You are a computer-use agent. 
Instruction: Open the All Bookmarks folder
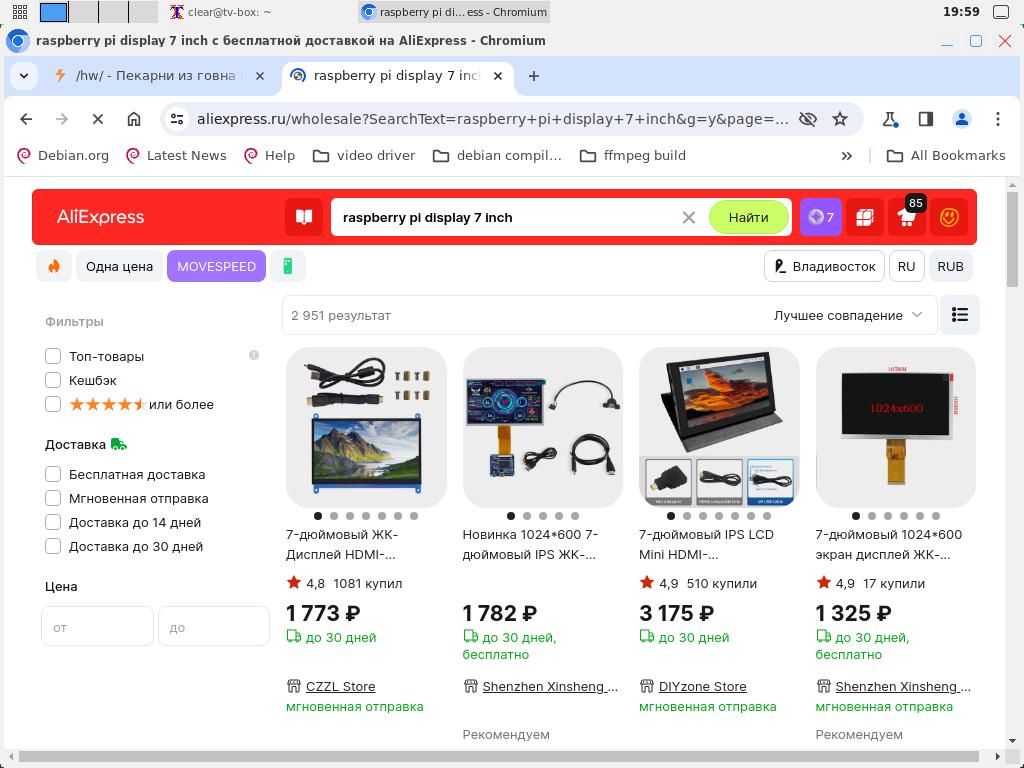[946, 156]
